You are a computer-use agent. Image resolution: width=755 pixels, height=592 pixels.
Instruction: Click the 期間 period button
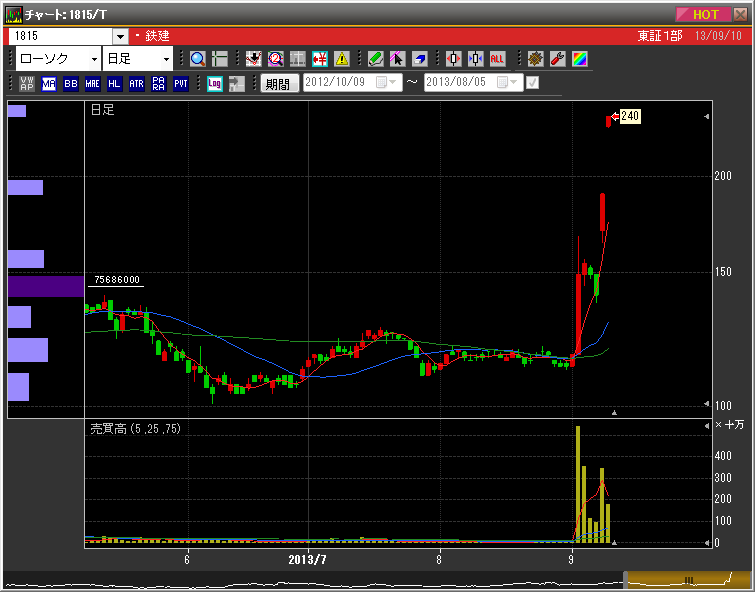coord(277,84)
